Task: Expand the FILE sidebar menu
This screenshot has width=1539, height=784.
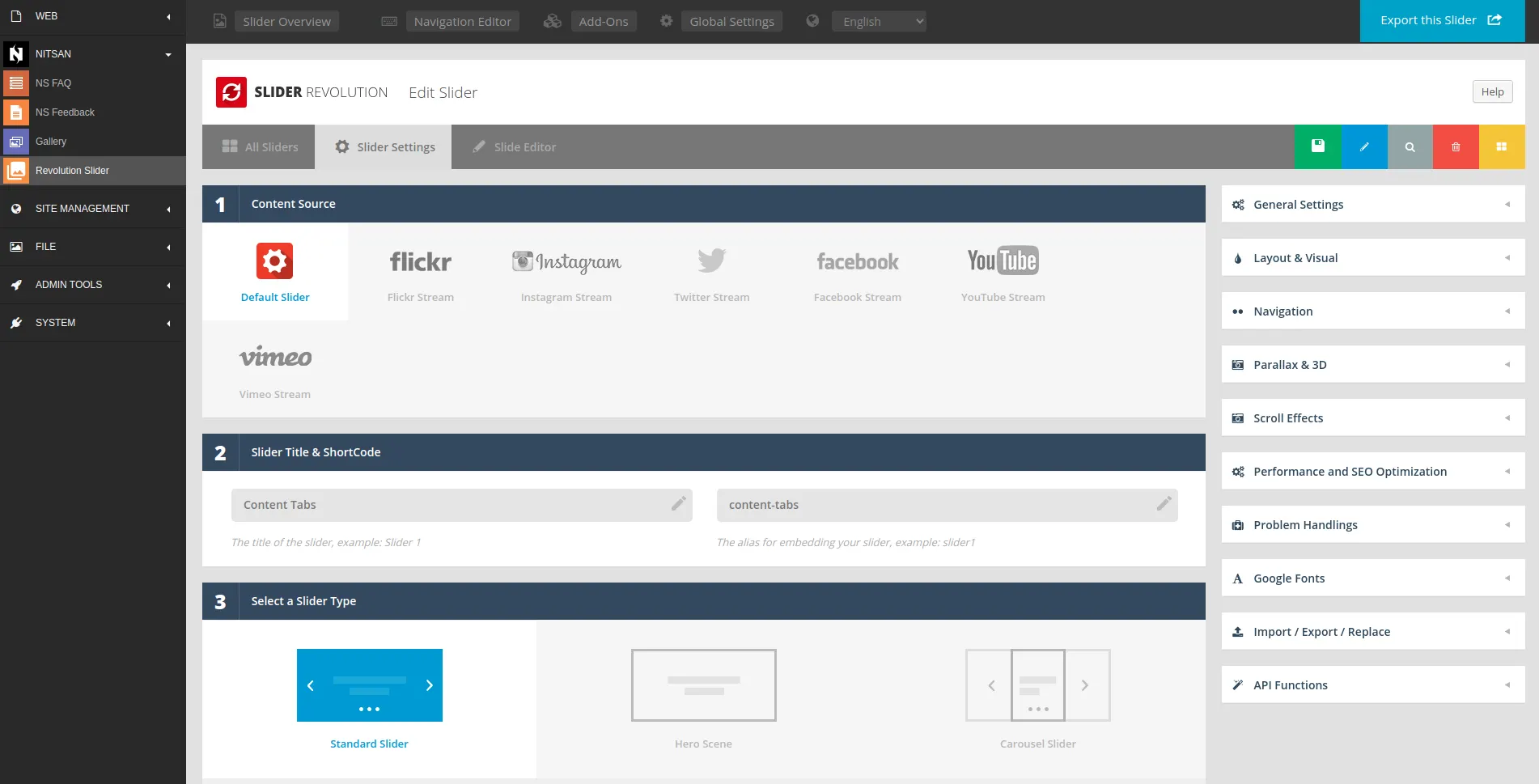Action: 93,247
